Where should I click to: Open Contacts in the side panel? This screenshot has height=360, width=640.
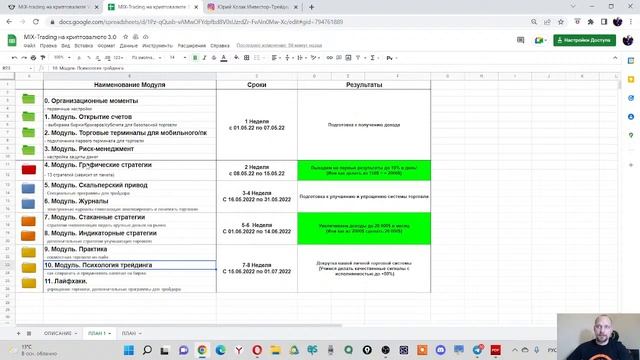[x=631, y=117]
